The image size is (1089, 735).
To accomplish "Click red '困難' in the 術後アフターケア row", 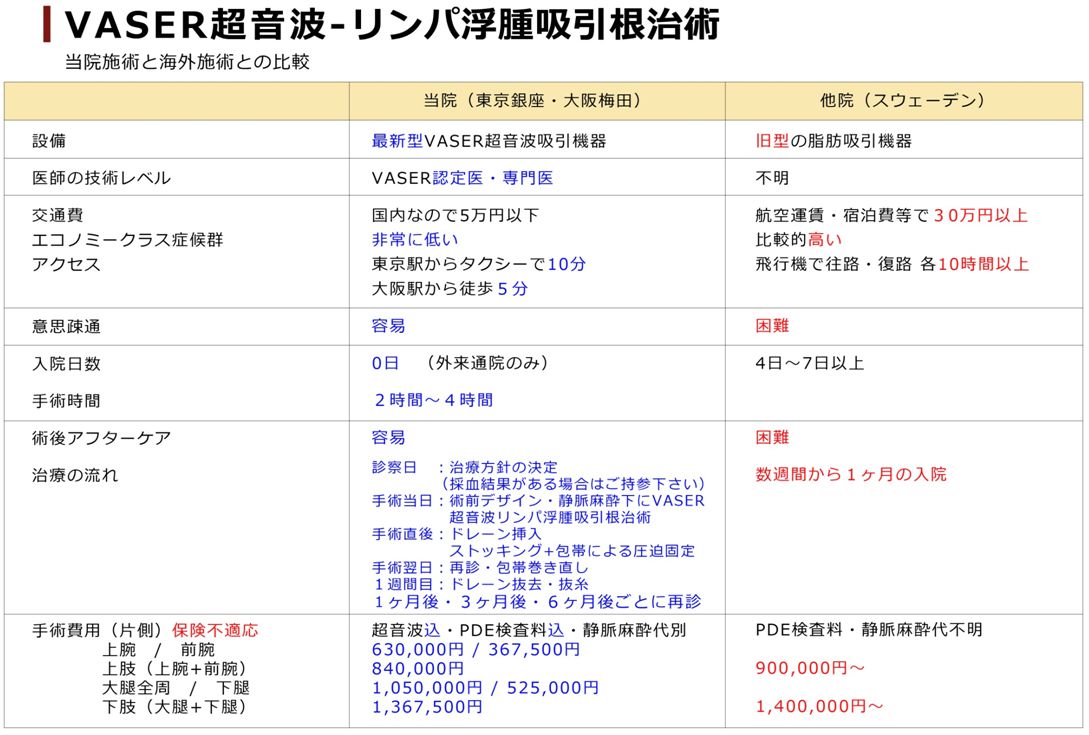I will (x=772, y=438).
